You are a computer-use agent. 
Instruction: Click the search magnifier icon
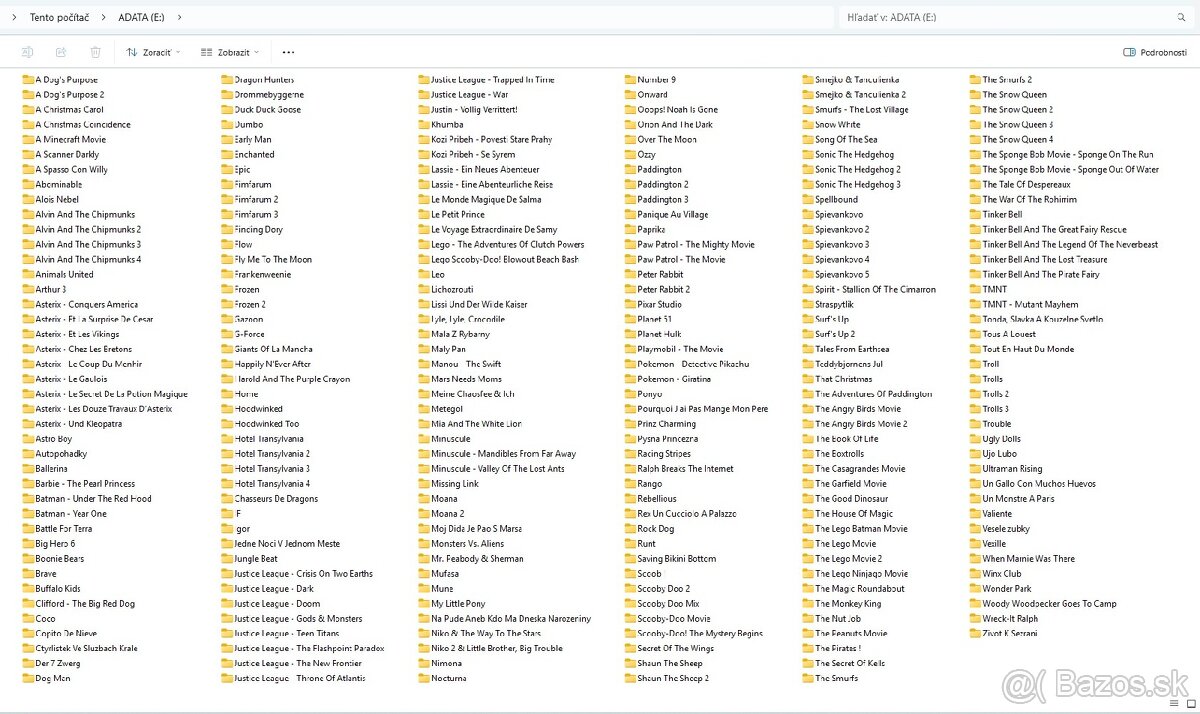1181,17
